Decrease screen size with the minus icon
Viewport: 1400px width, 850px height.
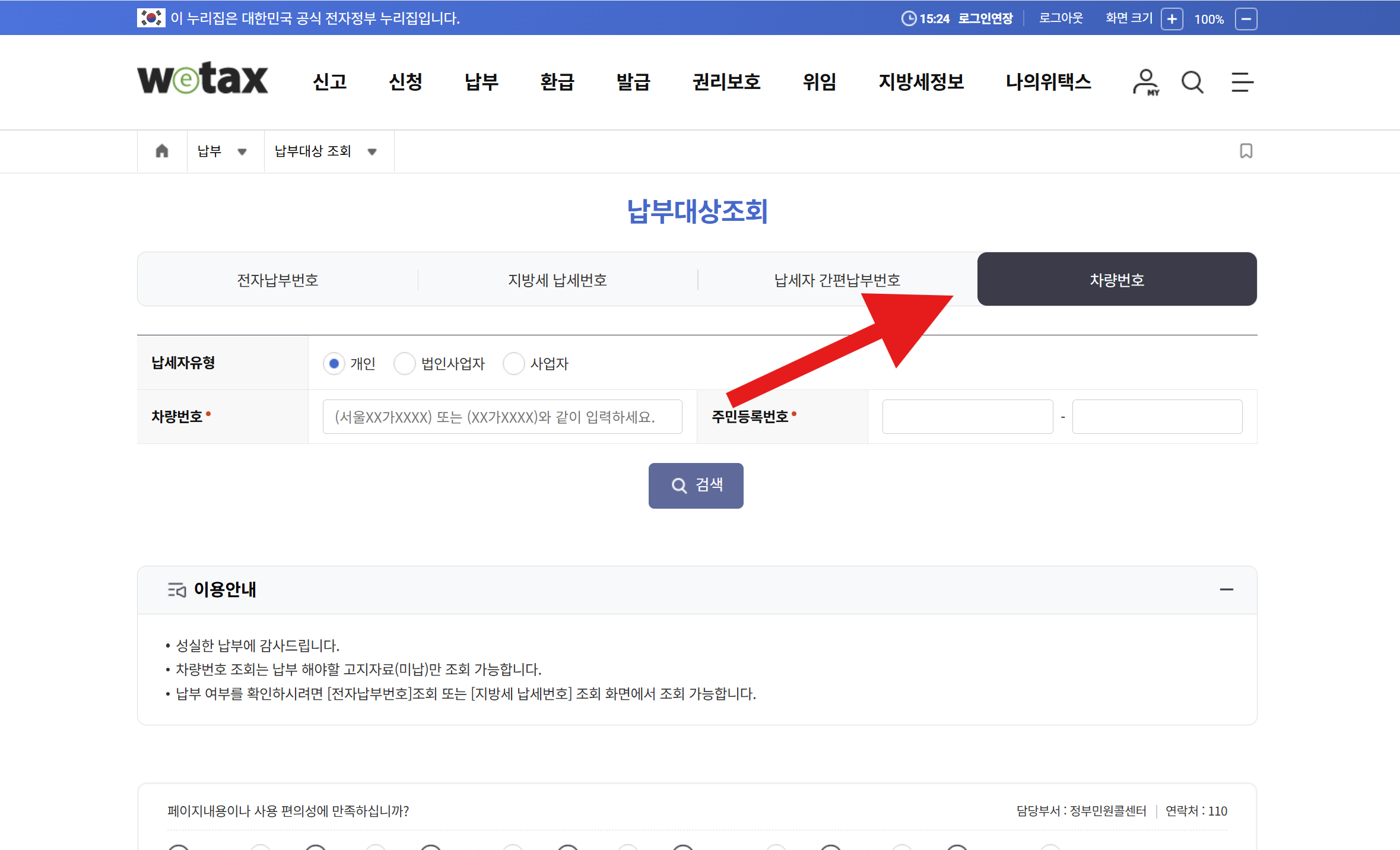tap(1246, 18)
